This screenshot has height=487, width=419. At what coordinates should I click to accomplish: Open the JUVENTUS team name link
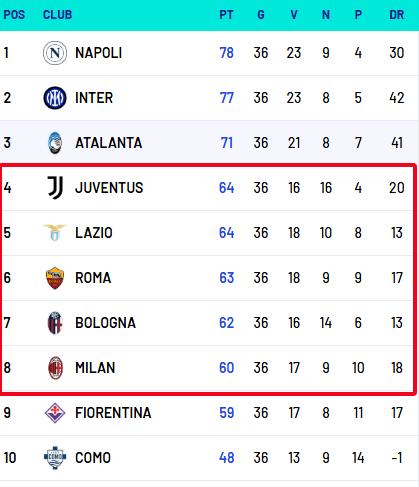pos(109,188)
